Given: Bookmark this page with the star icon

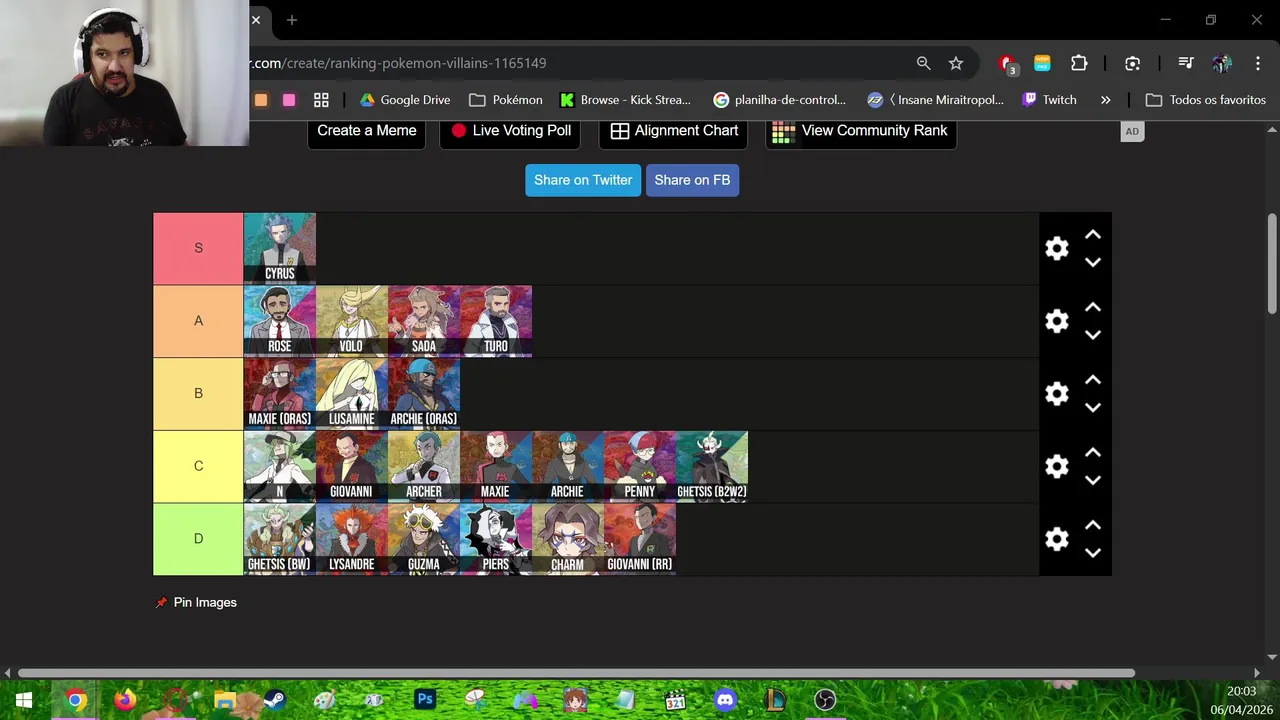Looking at the screenshot, I should (x=956, y=63).
